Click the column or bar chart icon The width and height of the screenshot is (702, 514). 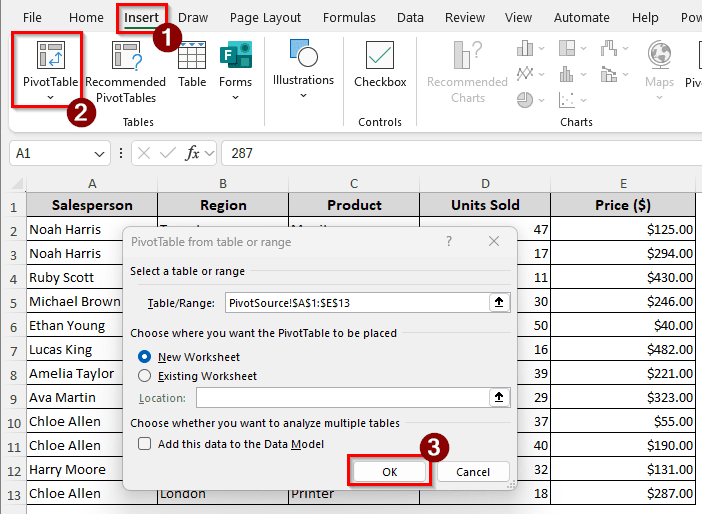pos(525,48)
